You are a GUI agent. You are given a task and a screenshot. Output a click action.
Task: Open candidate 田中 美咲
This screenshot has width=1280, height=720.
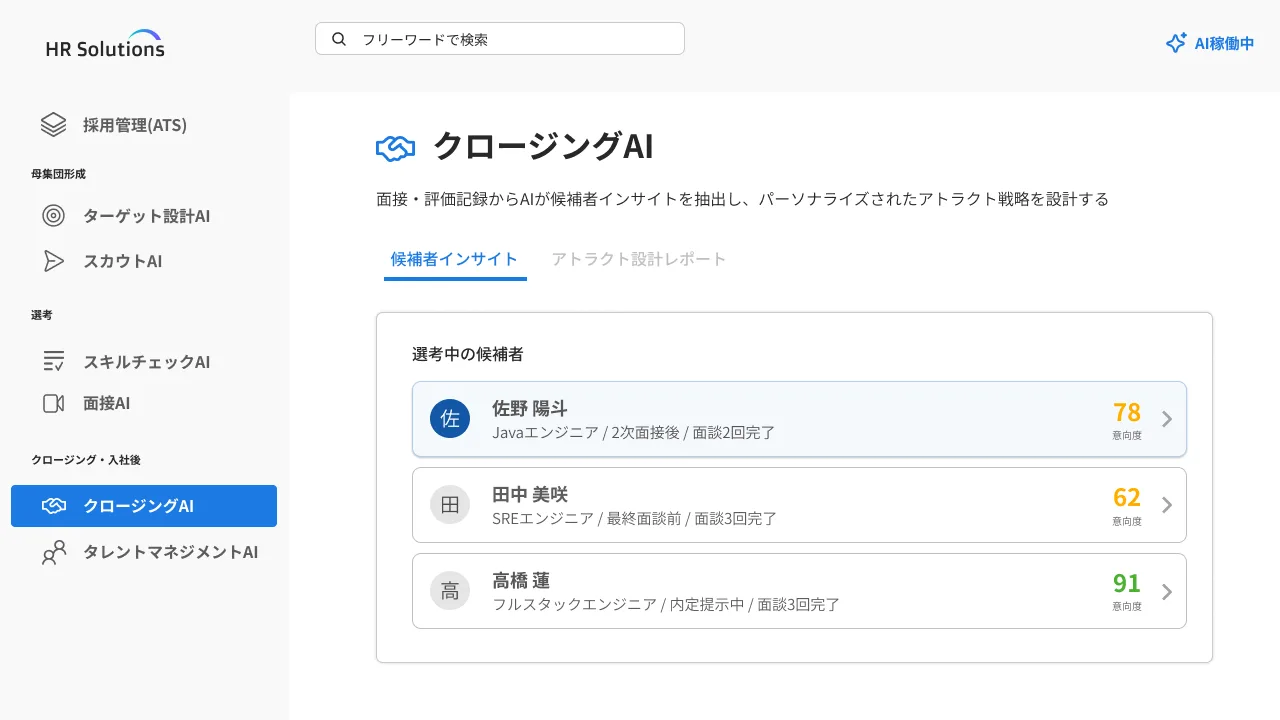click(799, 505)
